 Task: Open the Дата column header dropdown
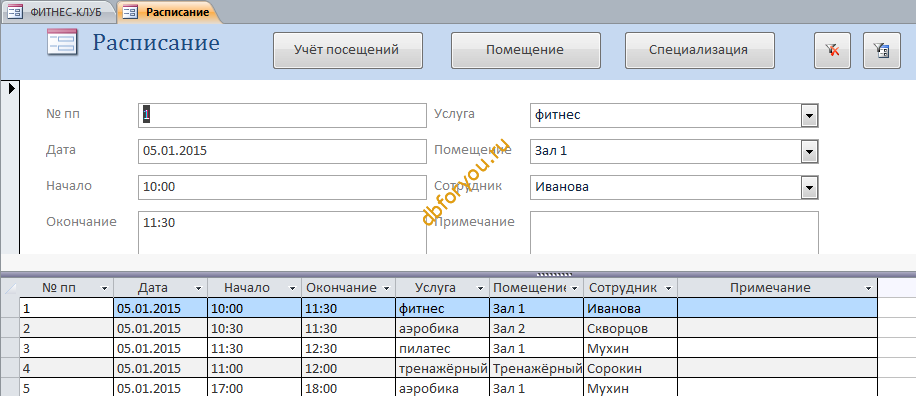pos(198,289)
